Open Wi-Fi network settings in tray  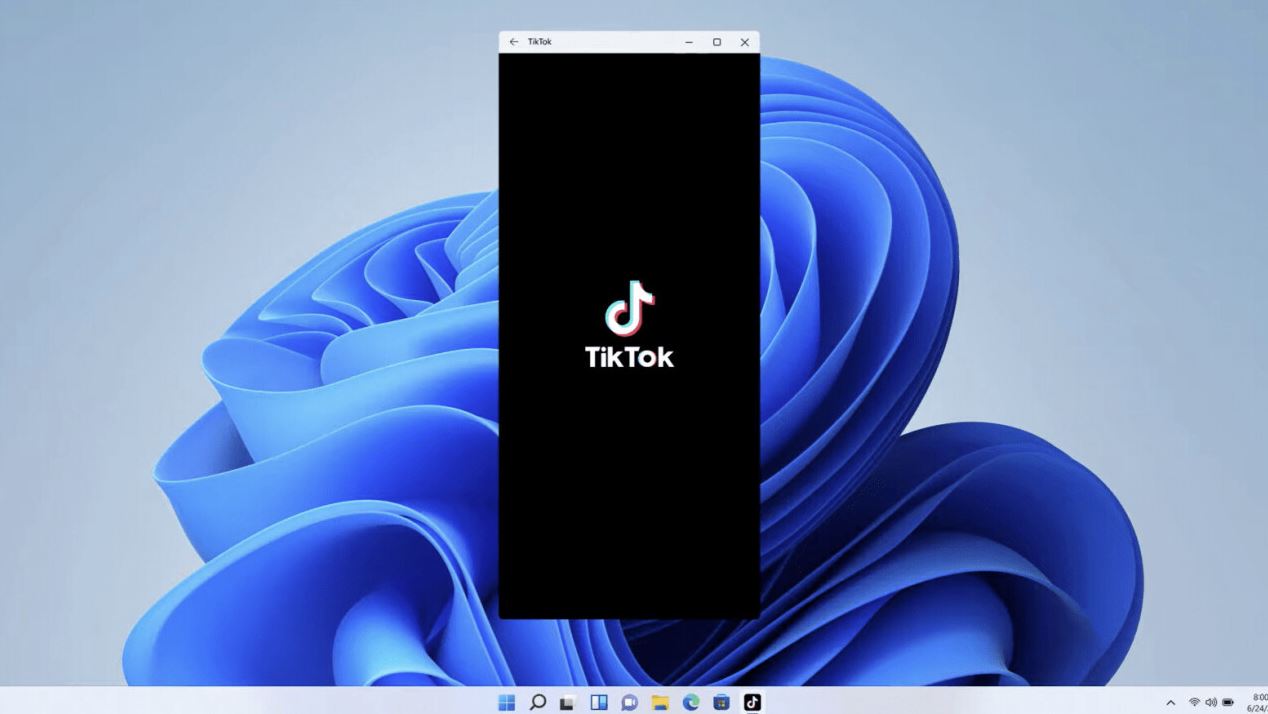(x=1194, y=703)
